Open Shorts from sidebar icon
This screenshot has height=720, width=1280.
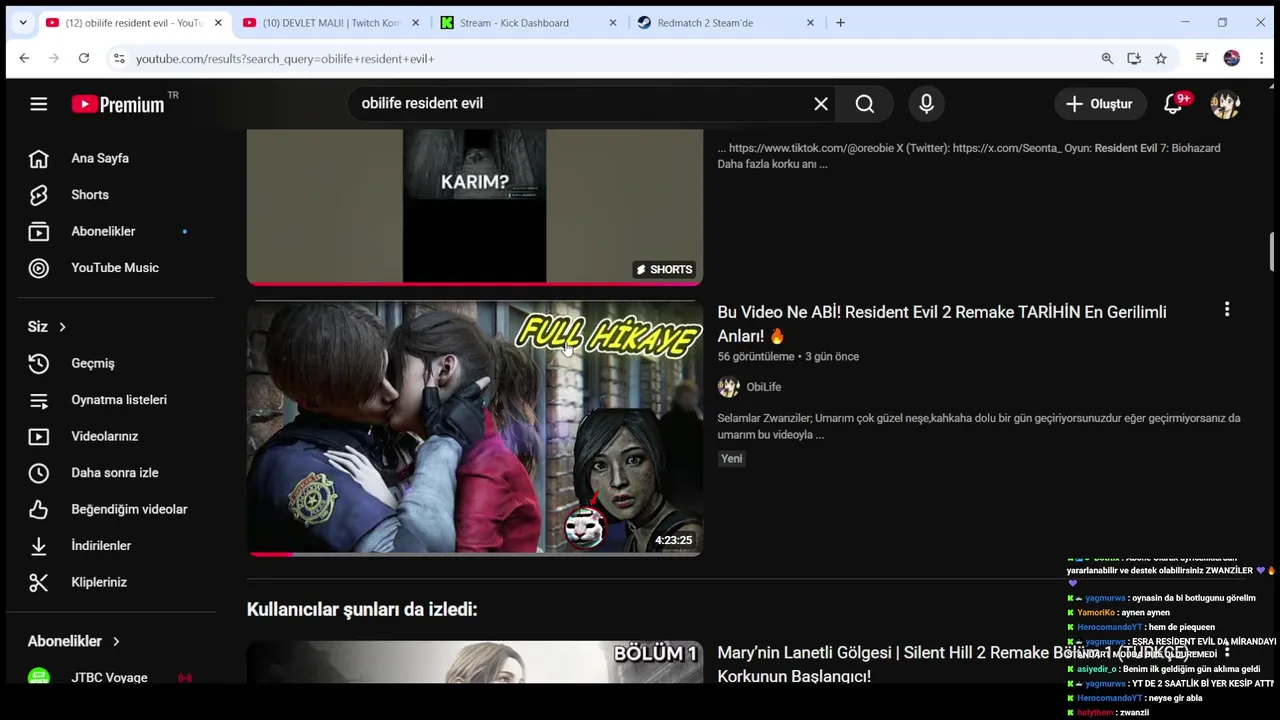pyautogui.click(x=38, y=195)
